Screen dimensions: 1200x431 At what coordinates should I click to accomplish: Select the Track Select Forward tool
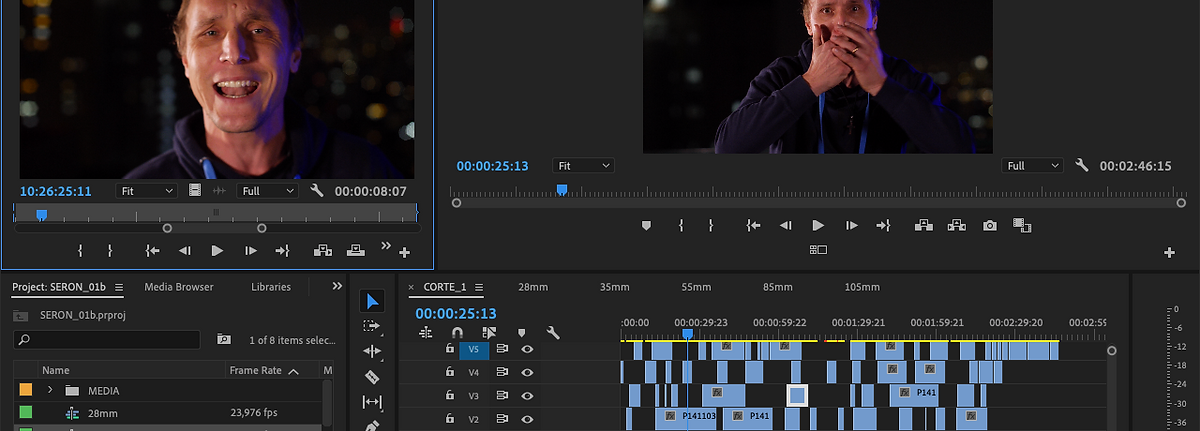(372, 326)
